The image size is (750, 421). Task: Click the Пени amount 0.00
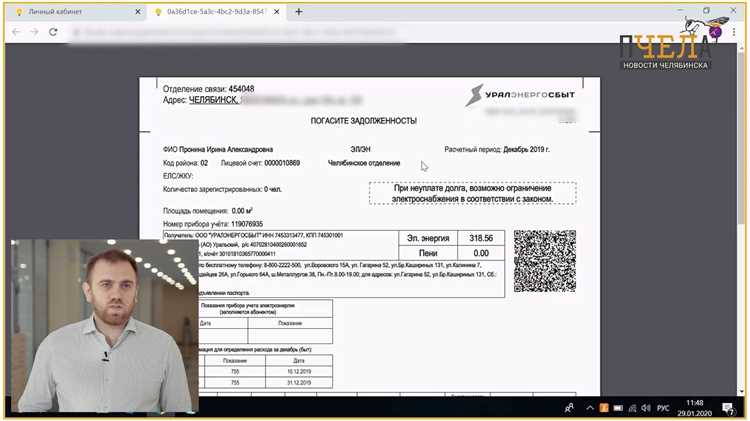point(481,253)
